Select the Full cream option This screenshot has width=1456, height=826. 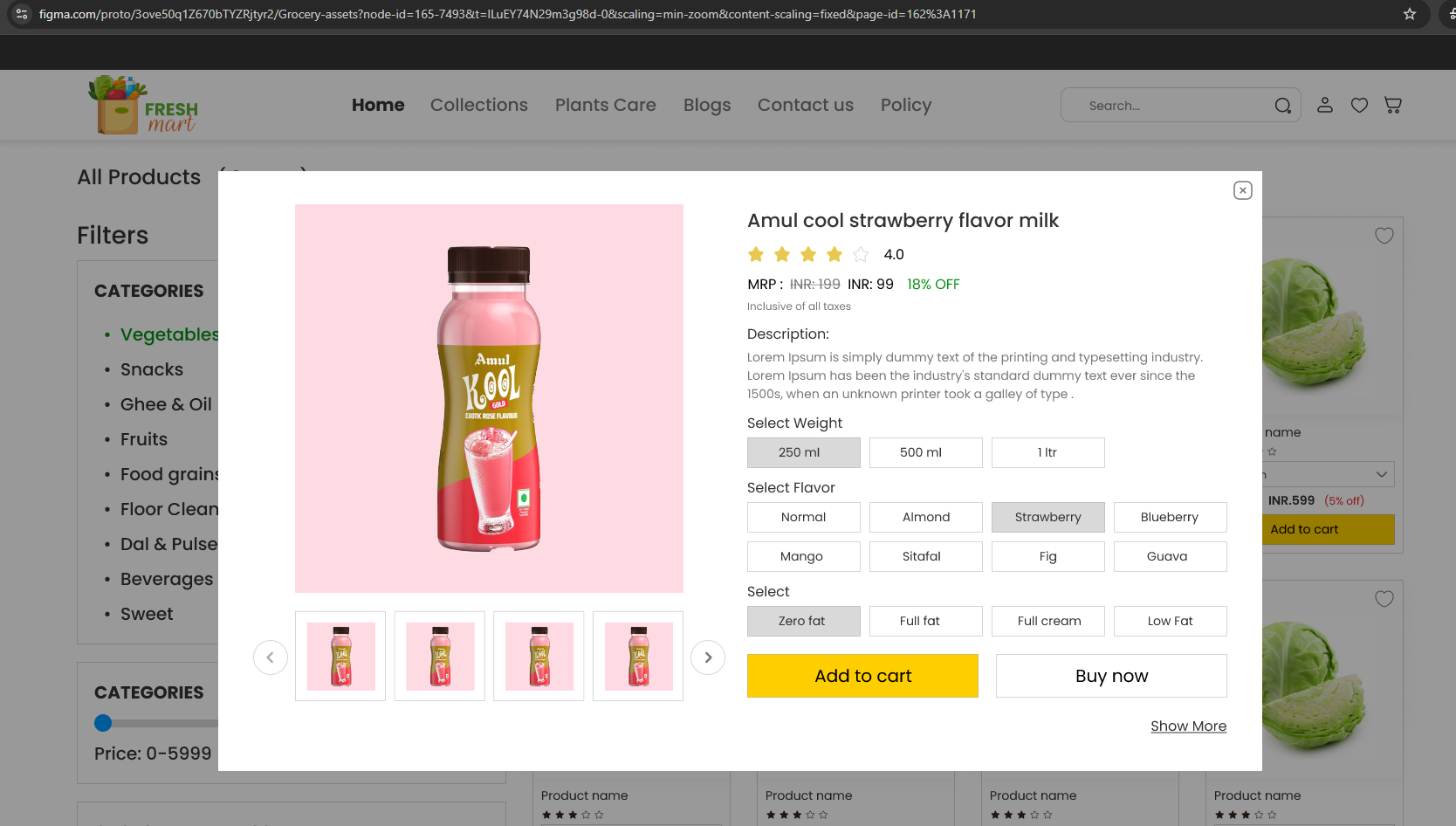[x=1048, y=621]
